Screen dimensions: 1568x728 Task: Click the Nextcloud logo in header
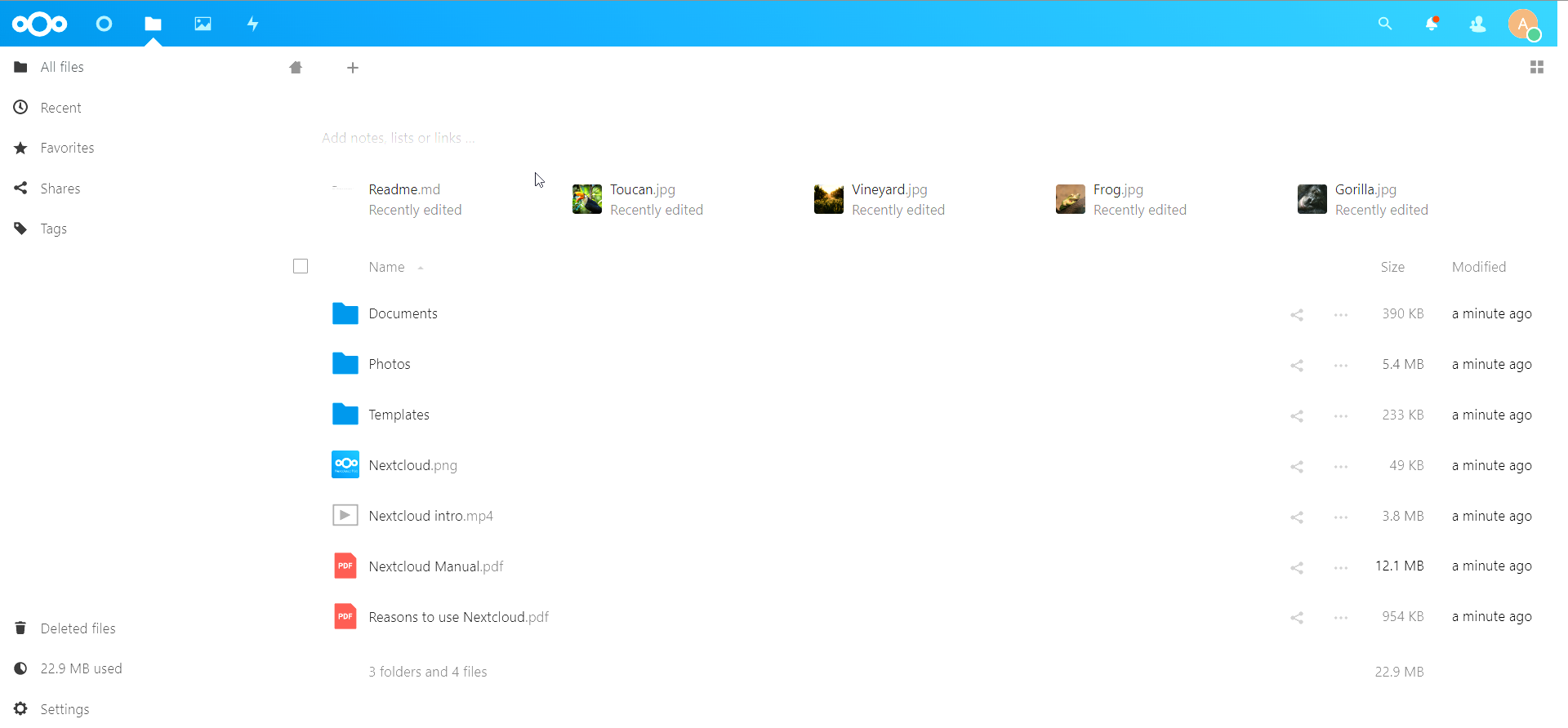[x=39, y=24]
